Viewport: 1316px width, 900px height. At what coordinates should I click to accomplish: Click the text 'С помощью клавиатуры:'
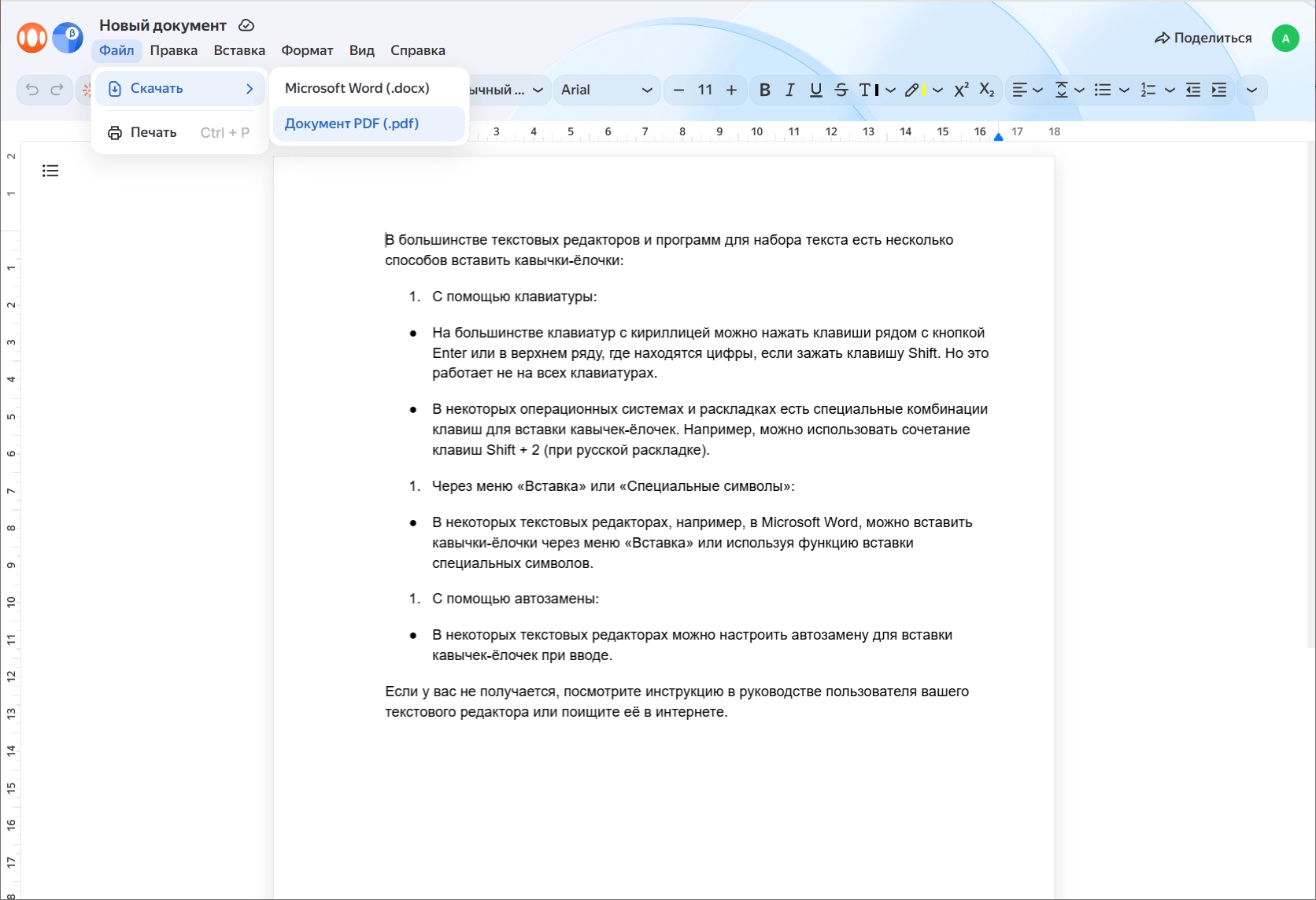coord(515,297)
